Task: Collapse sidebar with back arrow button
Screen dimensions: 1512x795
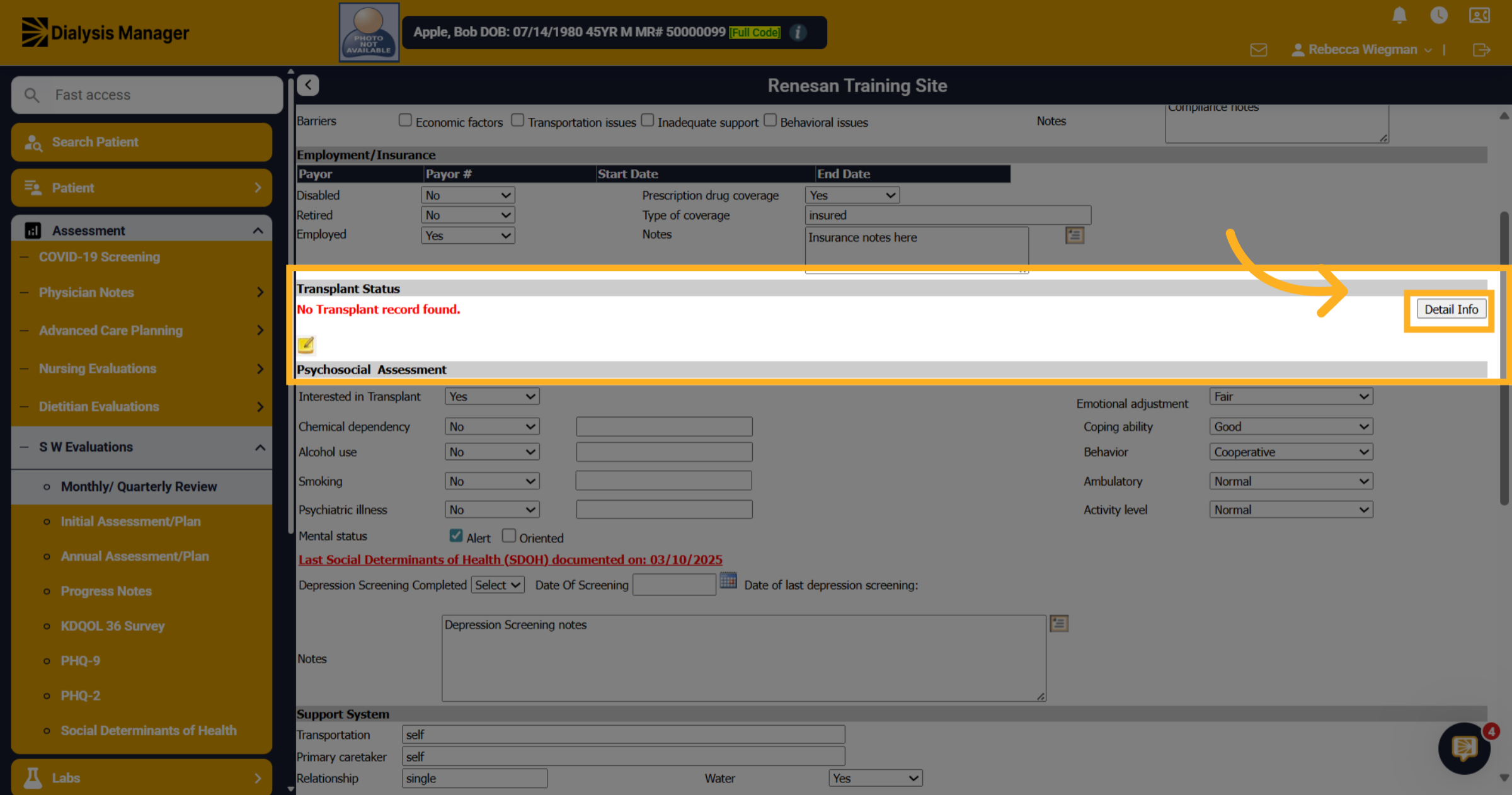Action: pyautogui.click(x=308, y=85)
